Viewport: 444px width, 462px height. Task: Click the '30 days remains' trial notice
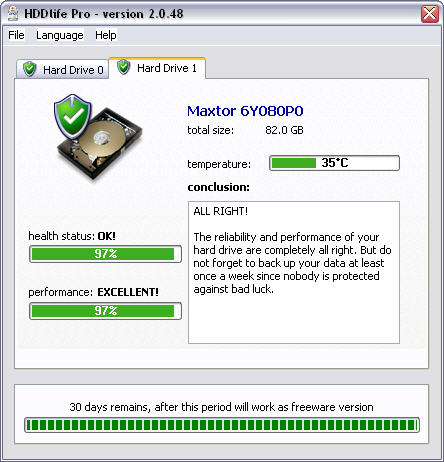221,407
